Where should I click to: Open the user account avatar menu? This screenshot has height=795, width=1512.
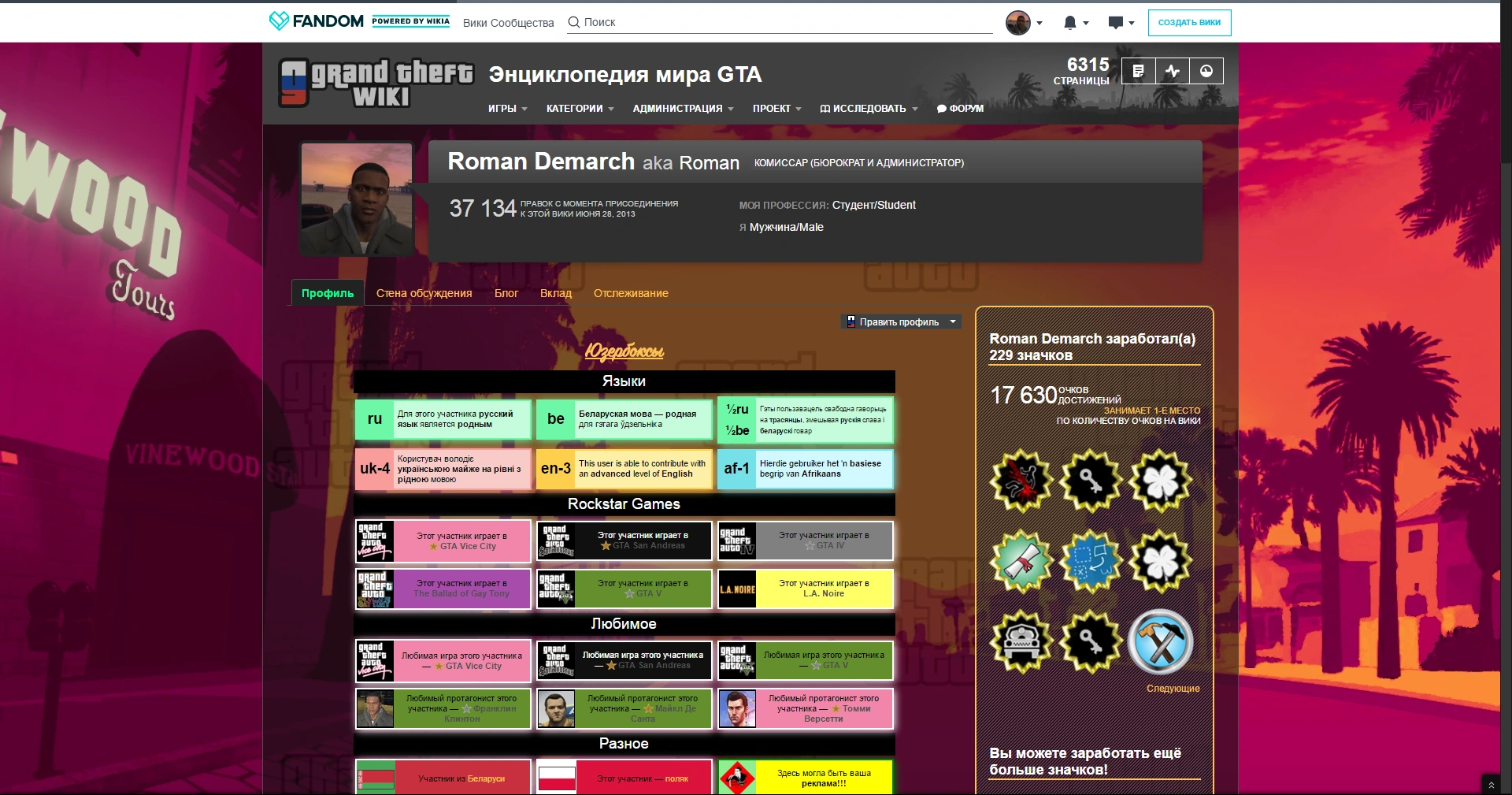[1024, 22]
